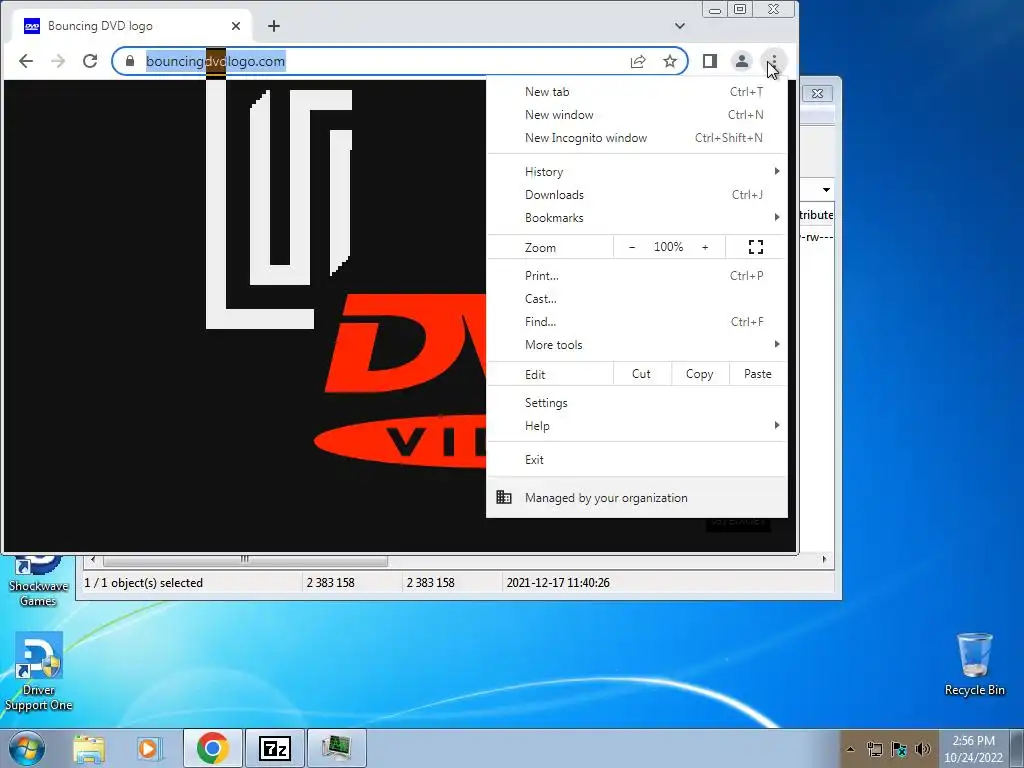
Task: Close the Bouncing DVD logo tab
Action: coord(236,26)
